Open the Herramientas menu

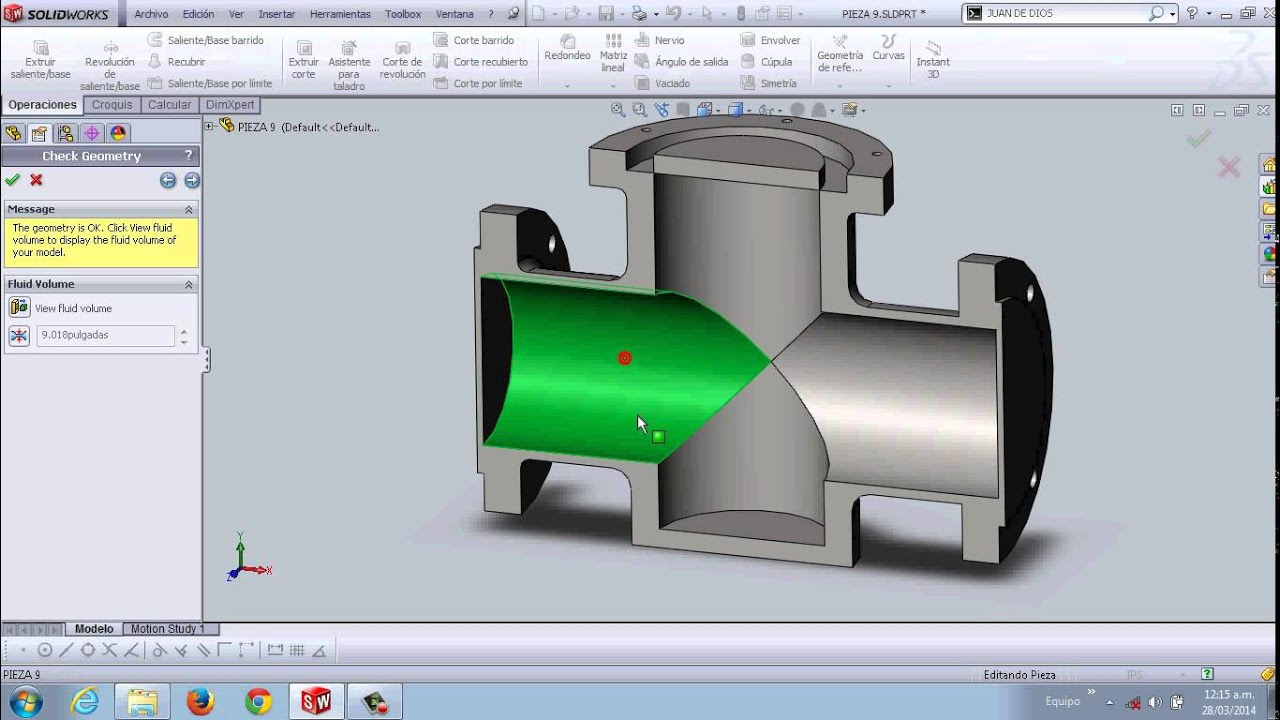pyautogui.click(x=340, y=14)
